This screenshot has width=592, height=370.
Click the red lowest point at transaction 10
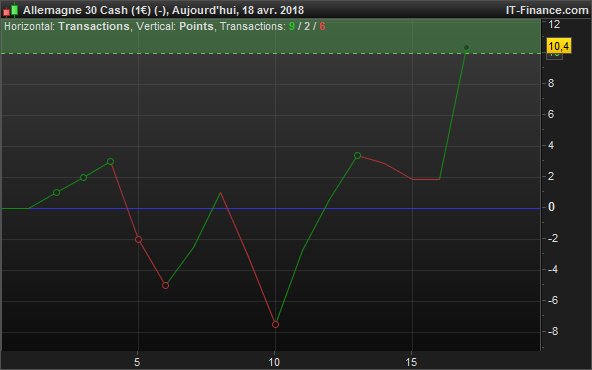(x=276, y=324)
